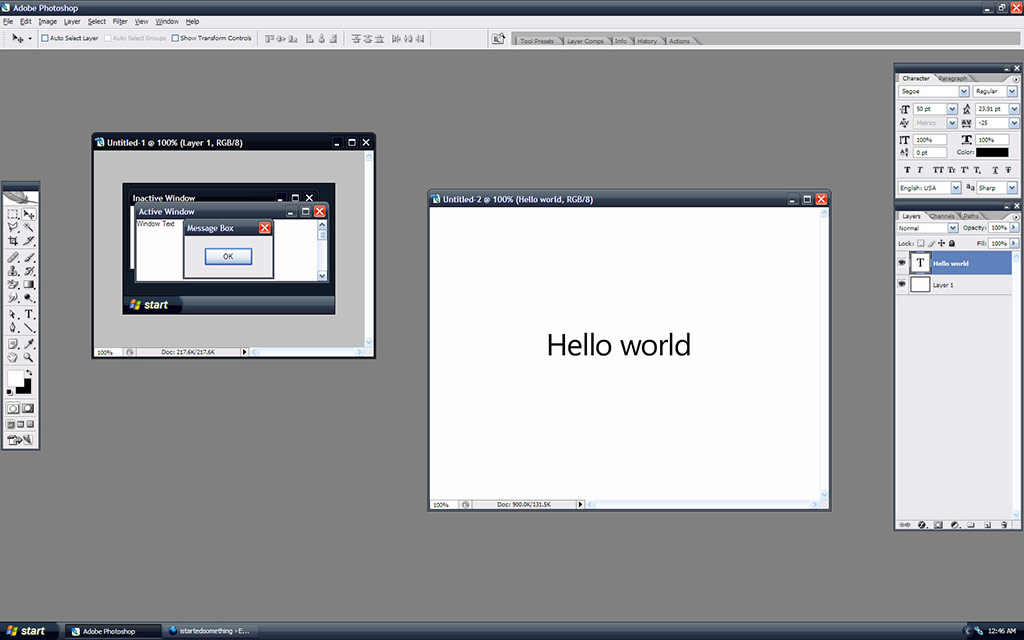1024x640 pixels.
Task: Switch to the Channels tab
Action: pos(942,216)
